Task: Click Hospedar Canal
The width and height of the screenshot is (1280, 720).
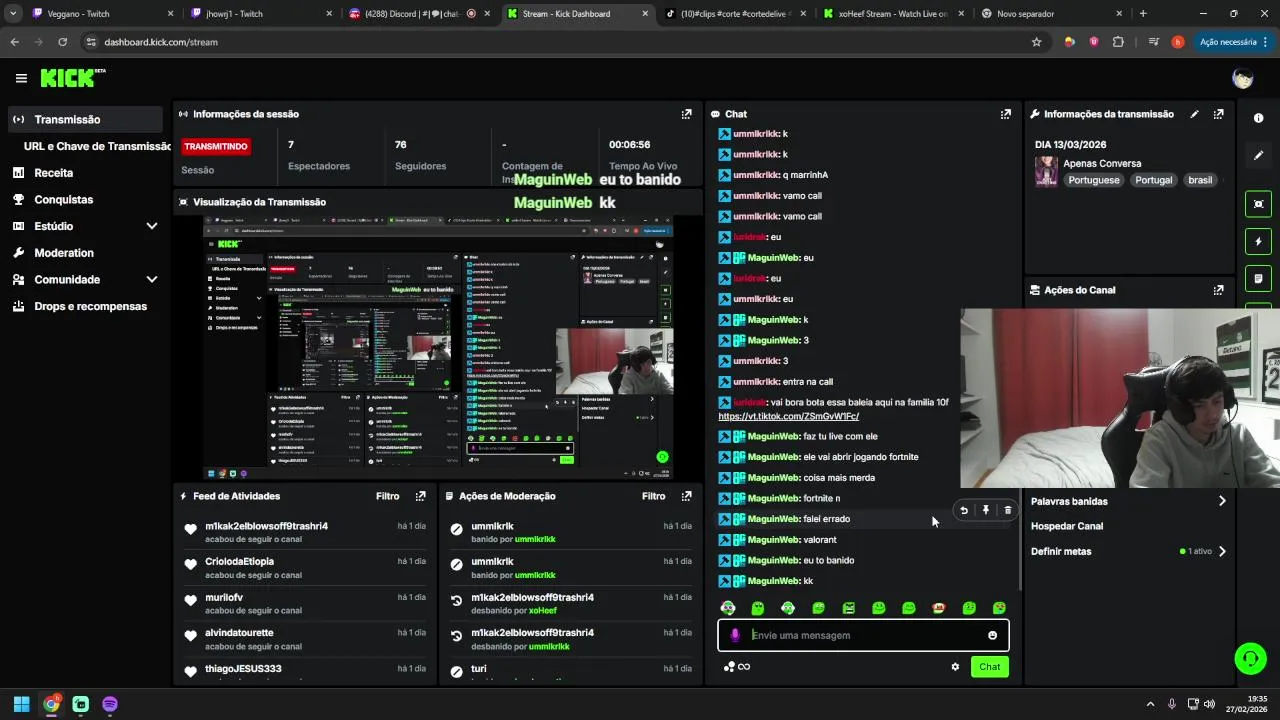Action: coord(1067,526)
